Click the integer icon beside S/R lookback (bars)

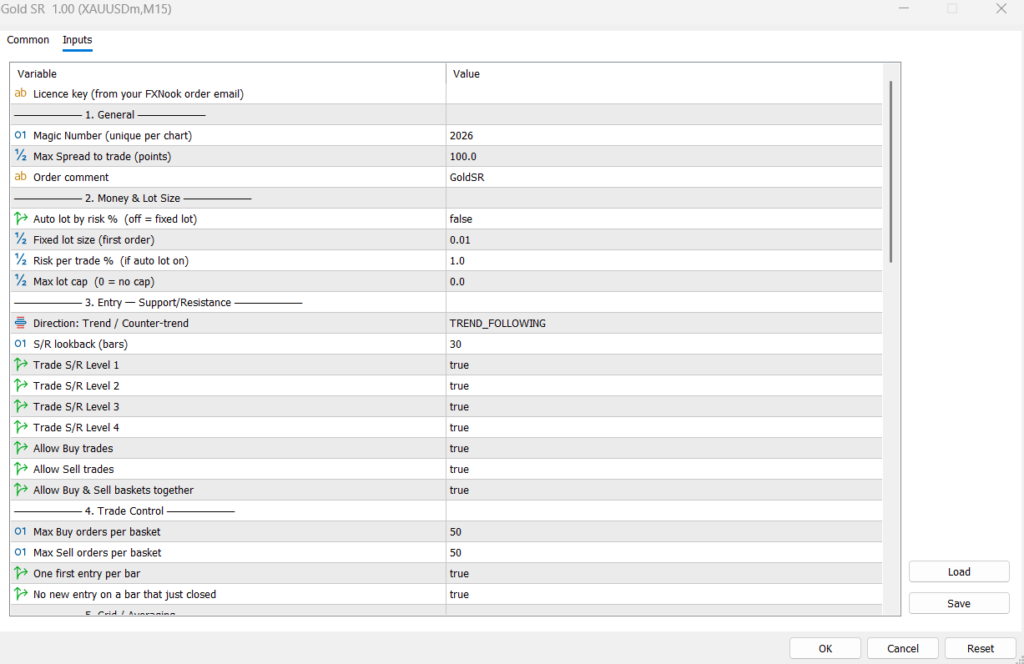20,343
